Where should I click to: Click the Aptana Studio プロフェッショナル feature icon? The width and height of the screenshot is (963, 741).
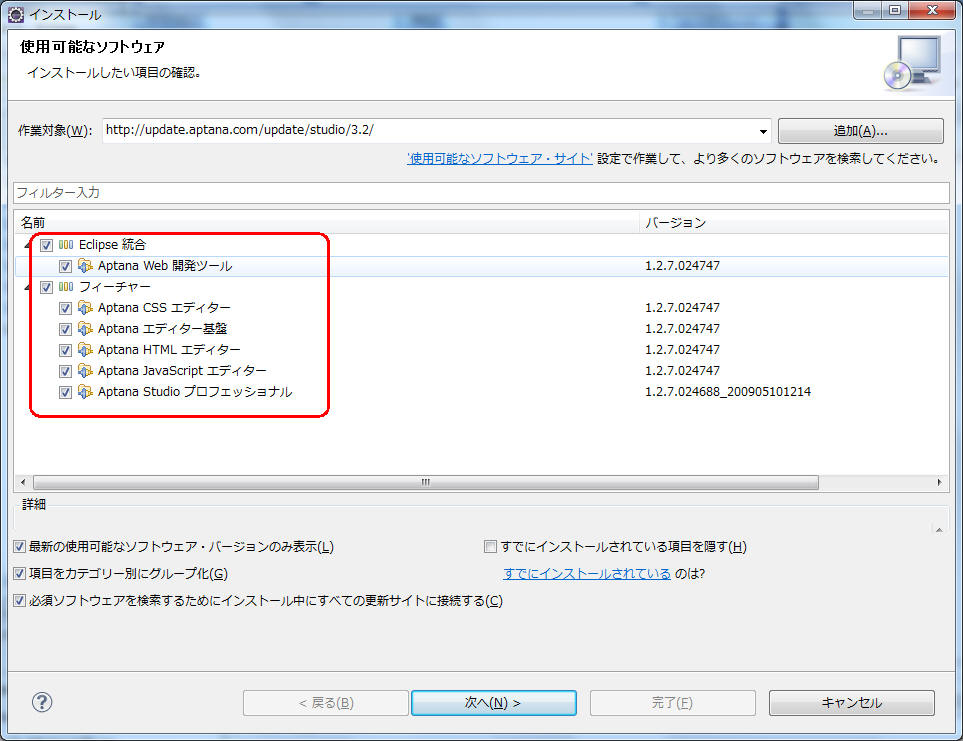coord(85,392)
